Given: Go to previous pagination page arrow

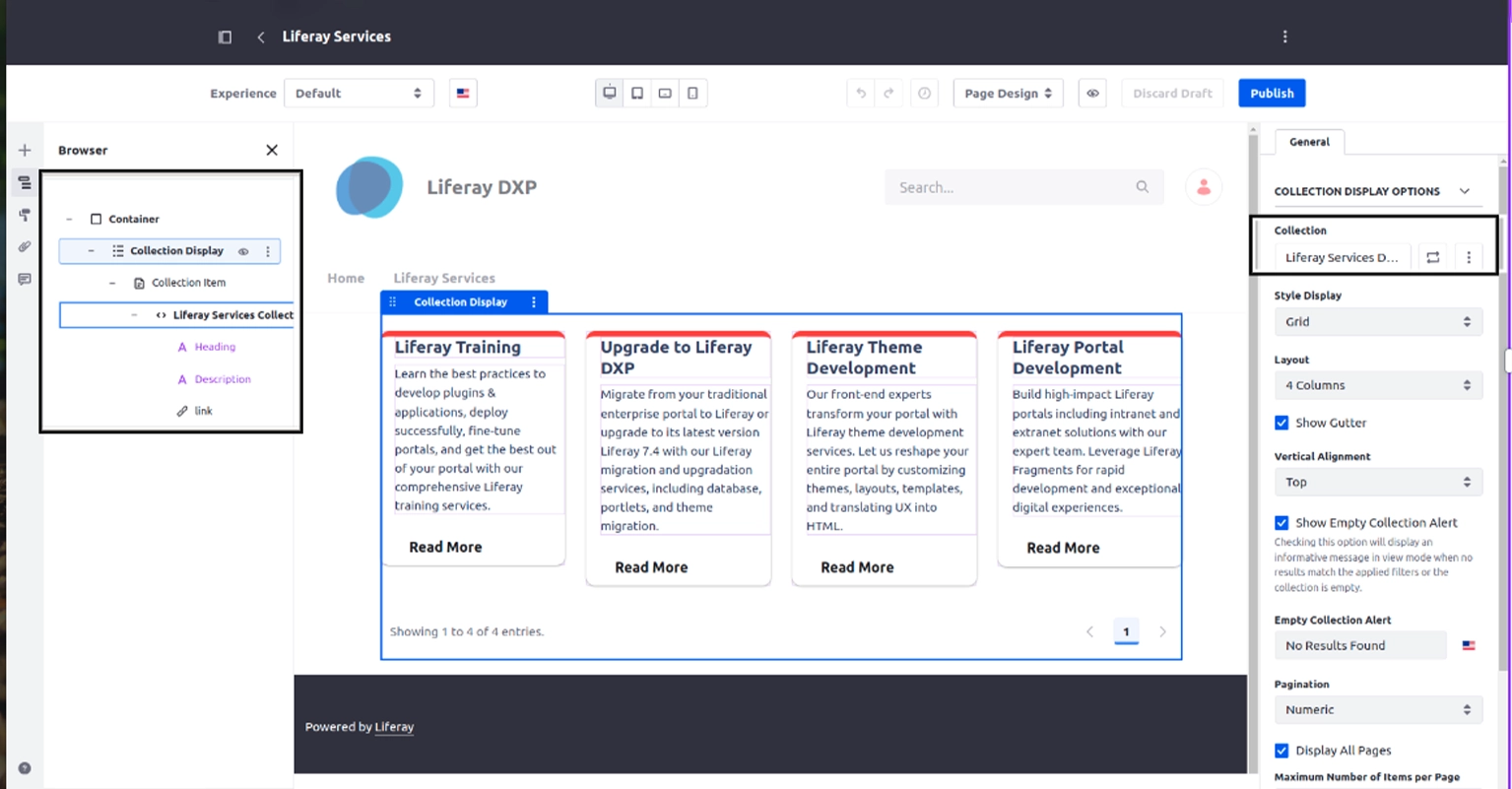Looking at the screenshot, I should click(x=1089, y=631).
